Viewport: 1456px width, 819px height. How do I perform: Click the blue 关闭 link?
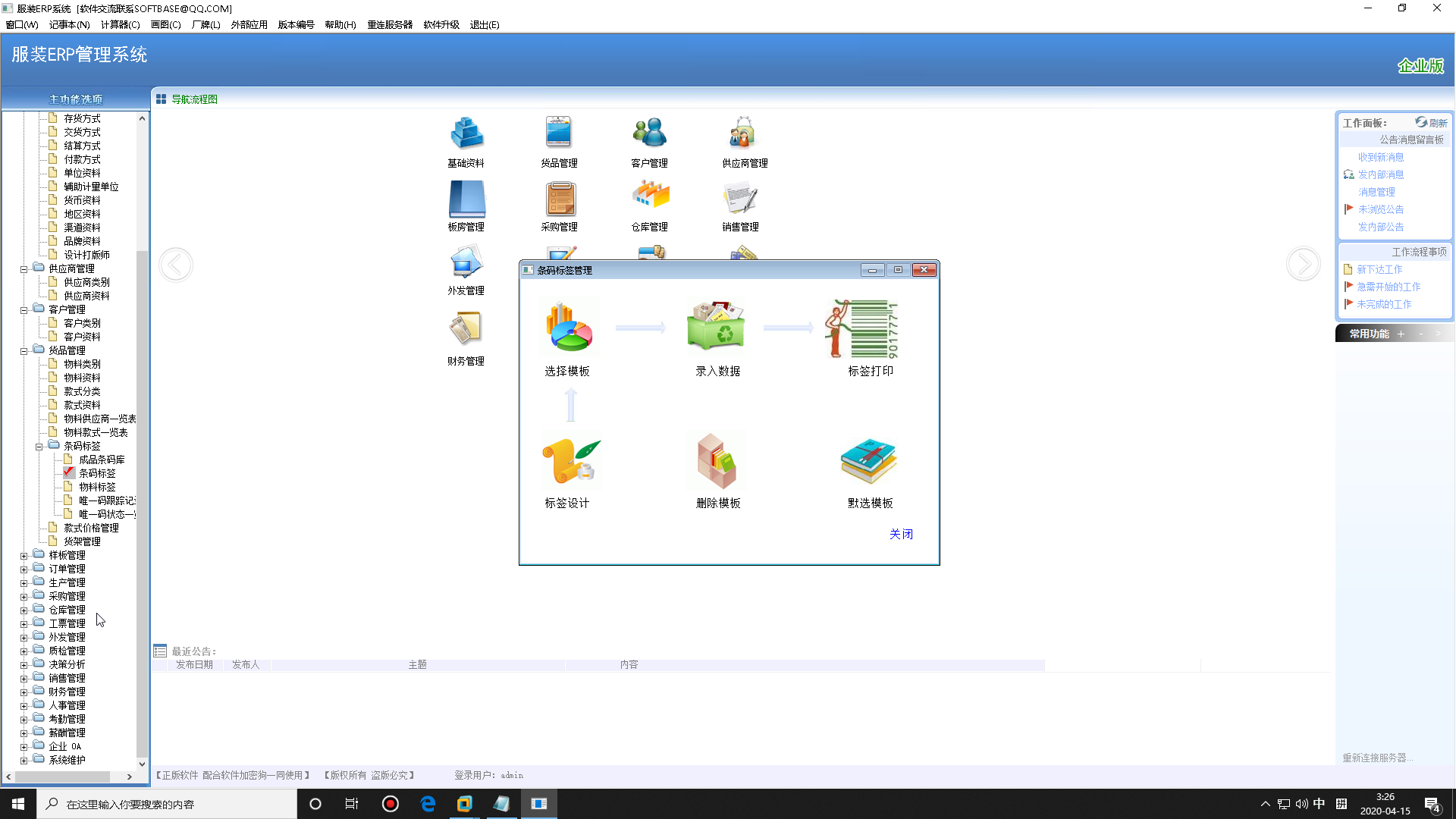tap(901, 534)
